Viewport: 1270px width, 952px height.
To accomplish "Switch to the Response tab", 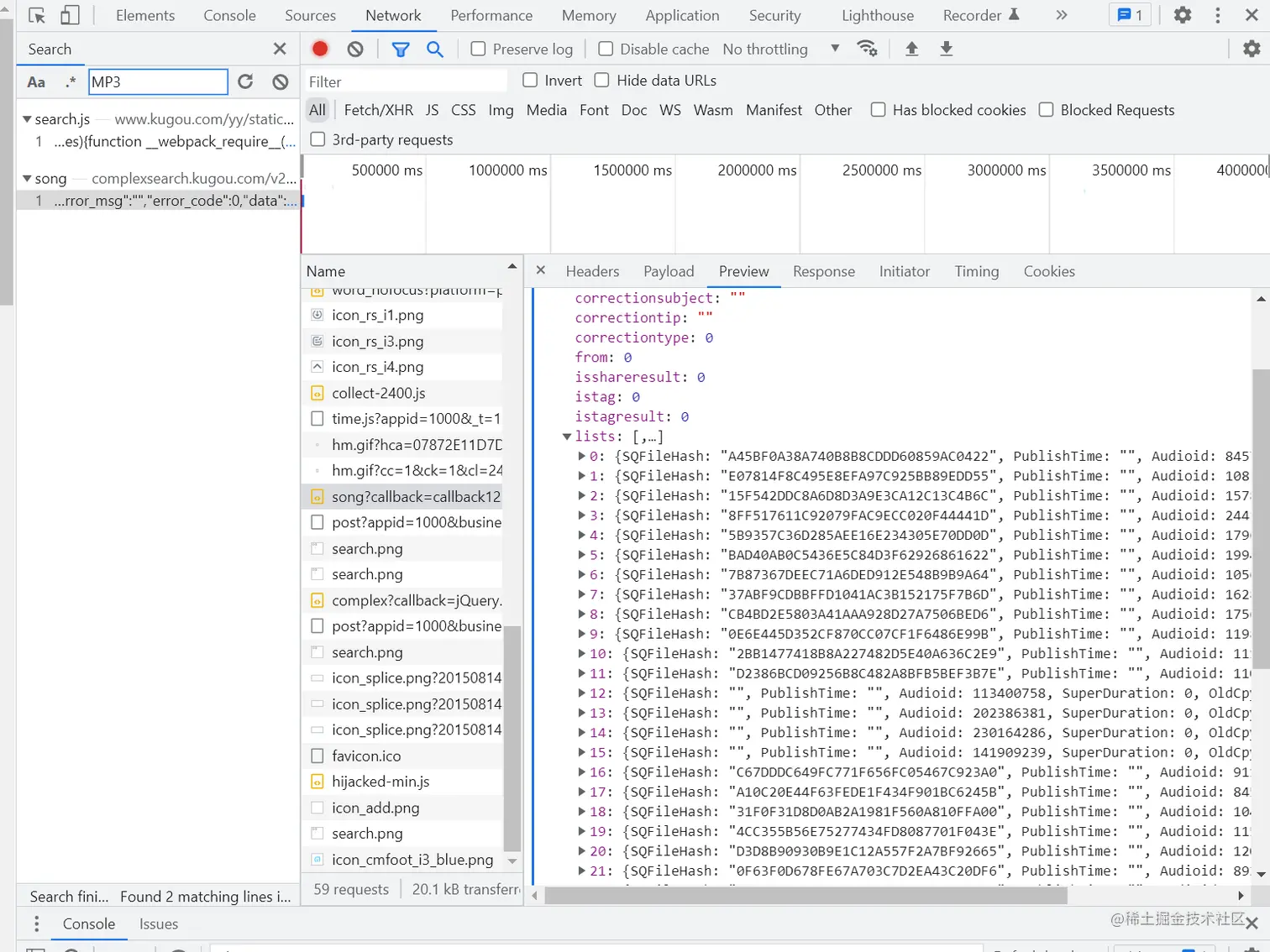I will (x=823, y=271).
